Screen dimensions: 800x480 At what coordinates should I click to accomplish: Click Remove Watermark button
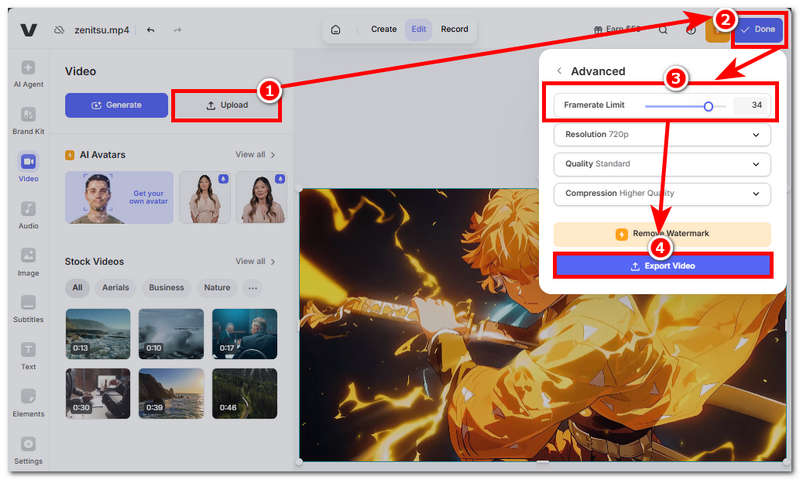point(662,234)
